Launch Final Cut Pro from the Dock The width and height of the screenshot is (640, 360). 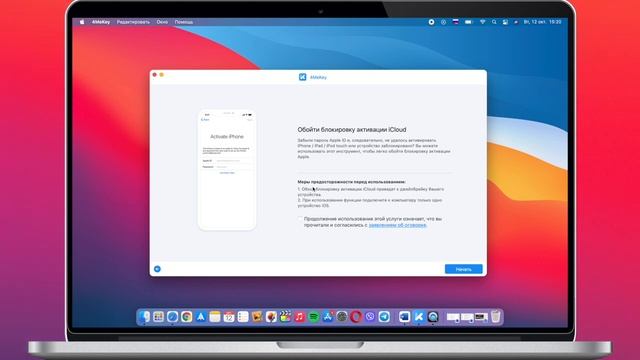coord(285,316)
